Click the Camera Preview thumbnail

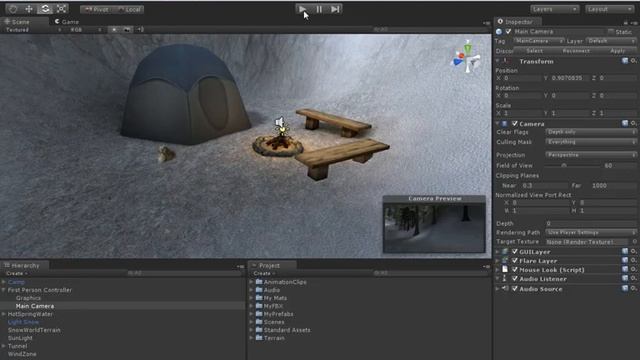pos(434,228)
